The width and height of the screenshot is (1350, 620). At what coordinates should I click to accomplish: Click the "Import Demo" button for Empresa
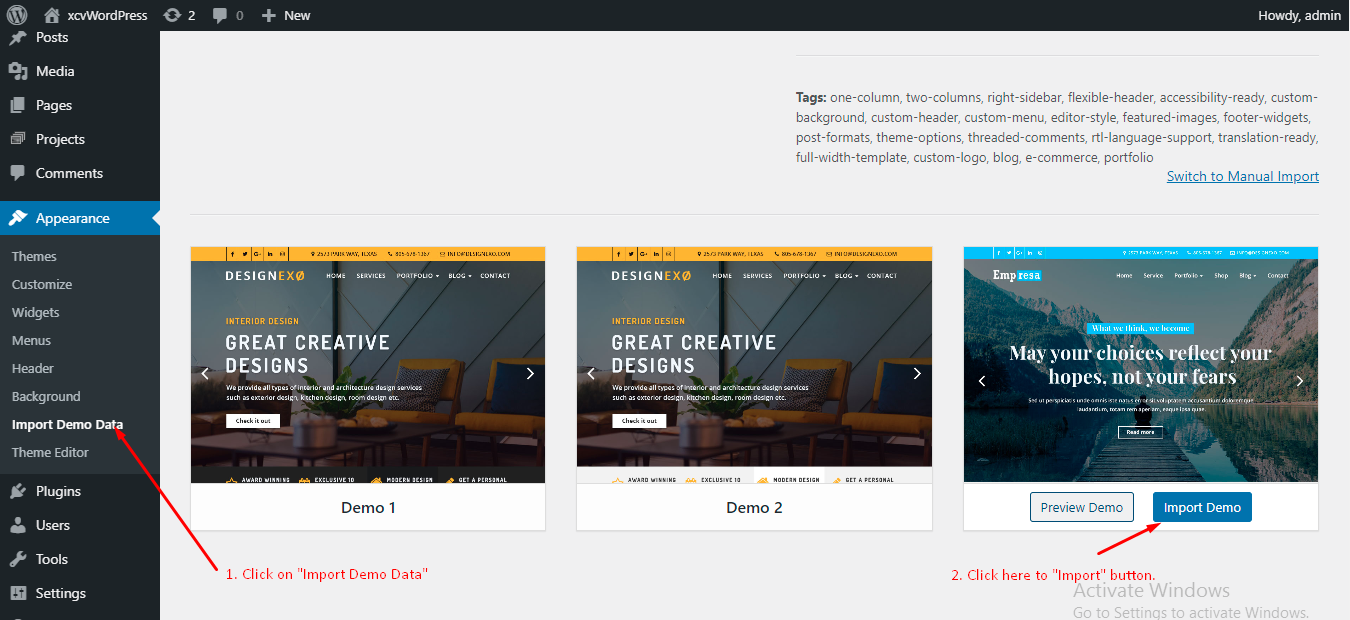click(x=1202, y=507)
